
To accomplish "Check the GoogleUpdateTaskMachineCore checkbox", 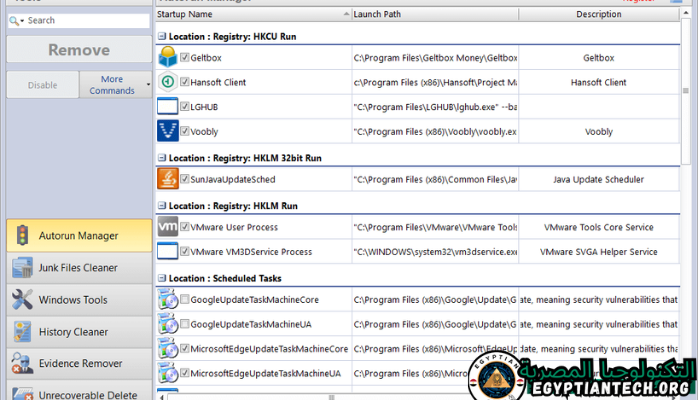I will point(185,299).
